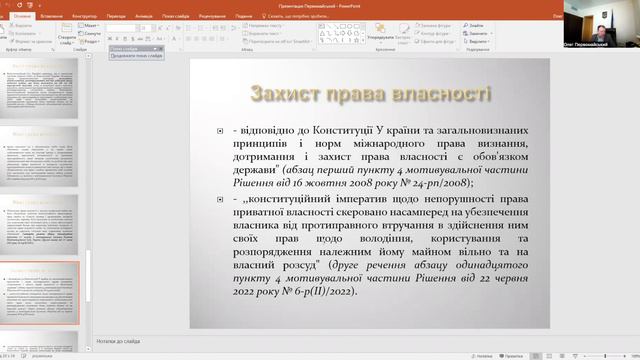
Task: Open Text Direction (Напрямок тексту) dropdown
Action: tap(262, 25)
